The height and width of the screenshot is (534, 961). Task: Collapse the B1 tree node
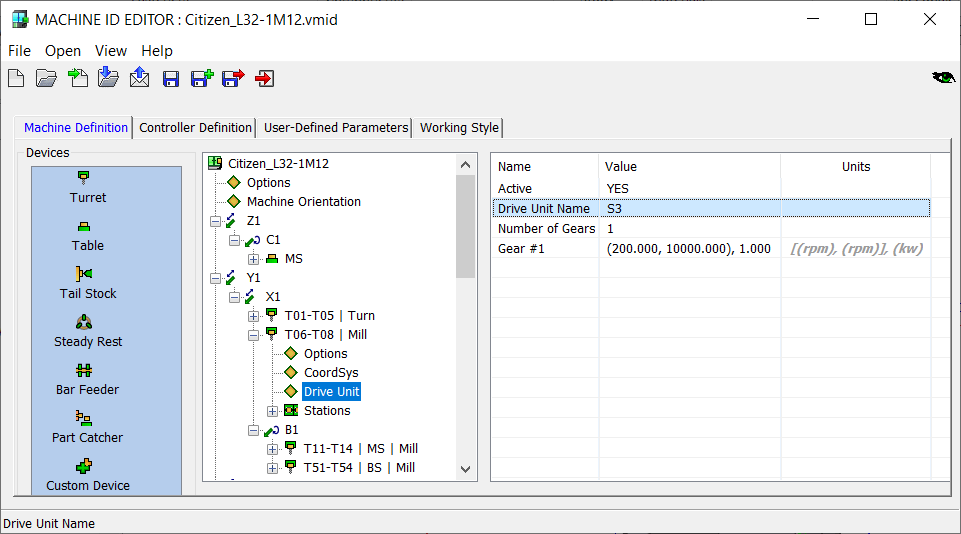(253, 430)
